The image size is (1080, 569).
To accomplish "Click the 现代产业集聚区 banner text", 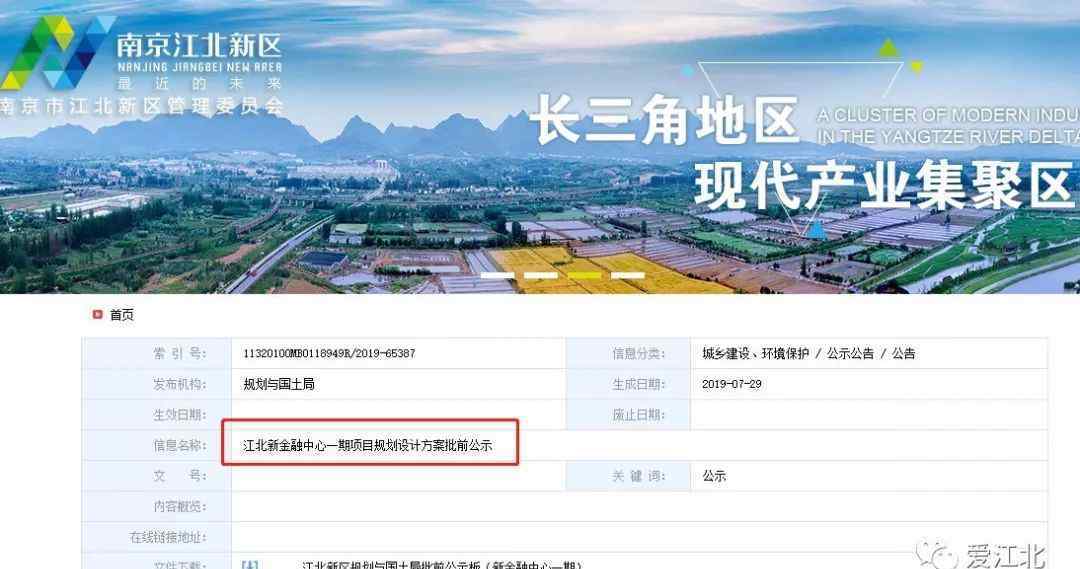I will (x=884, y=186).
